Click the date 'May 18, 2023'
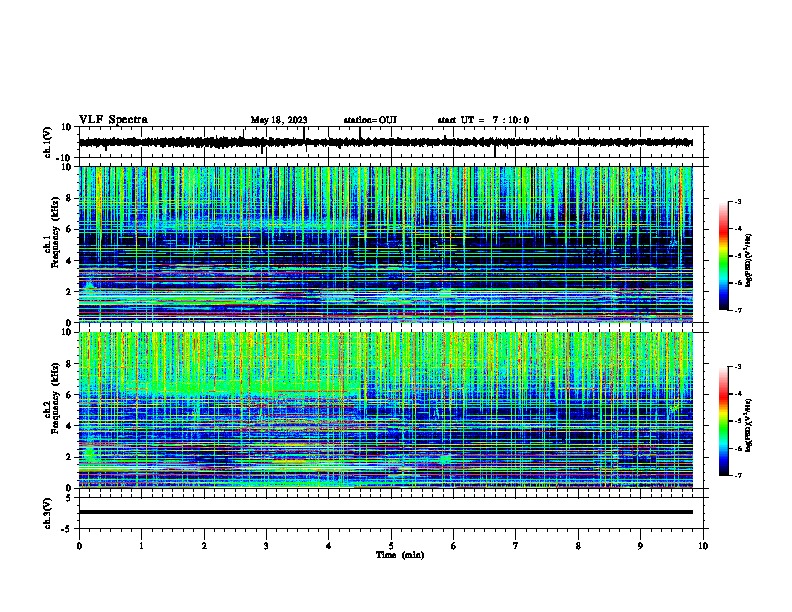This screenshot has height=612, width=792. [x=279, y=120]
